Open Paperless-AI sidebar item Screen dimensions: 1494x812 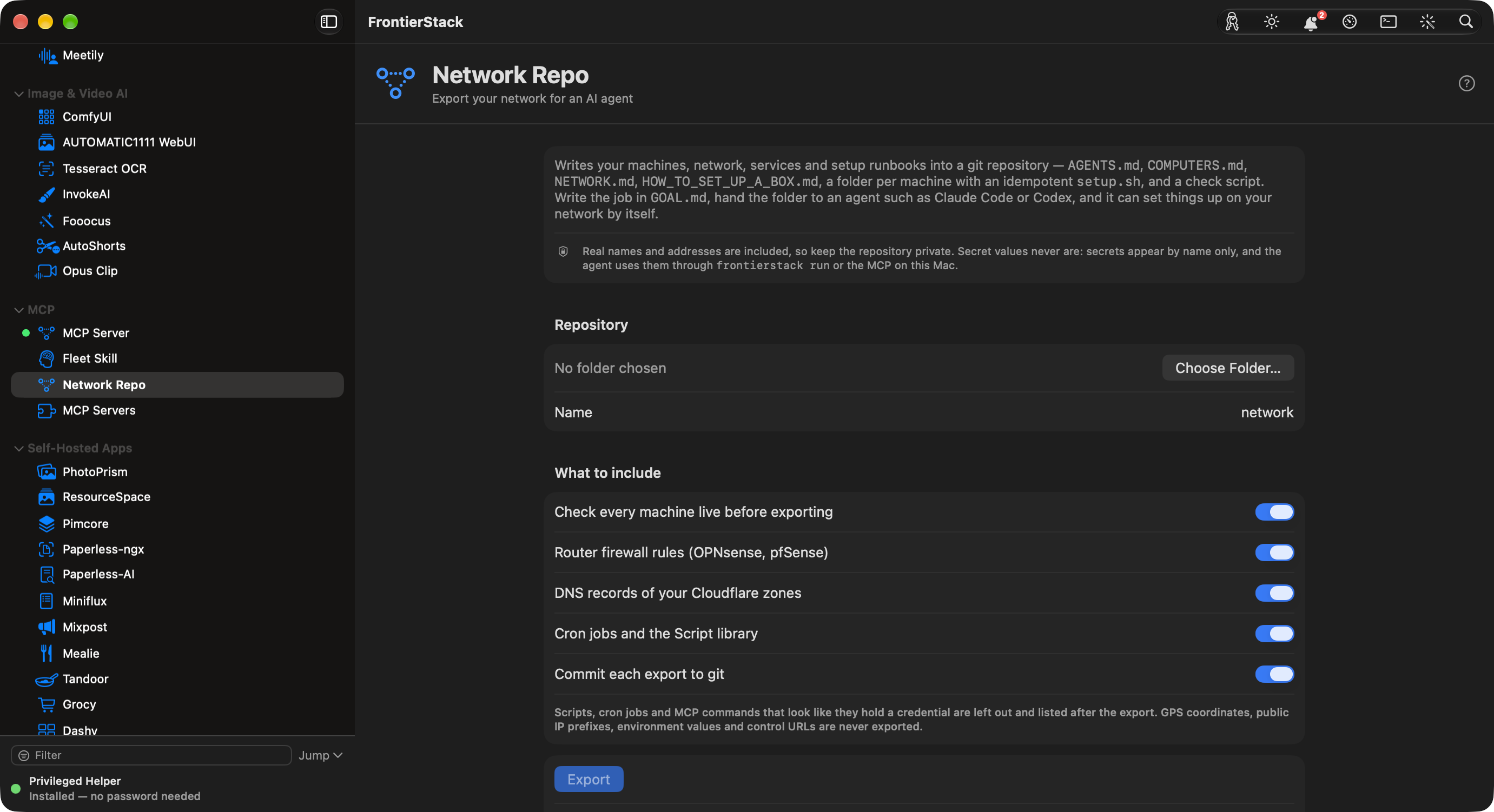(177, 574)
